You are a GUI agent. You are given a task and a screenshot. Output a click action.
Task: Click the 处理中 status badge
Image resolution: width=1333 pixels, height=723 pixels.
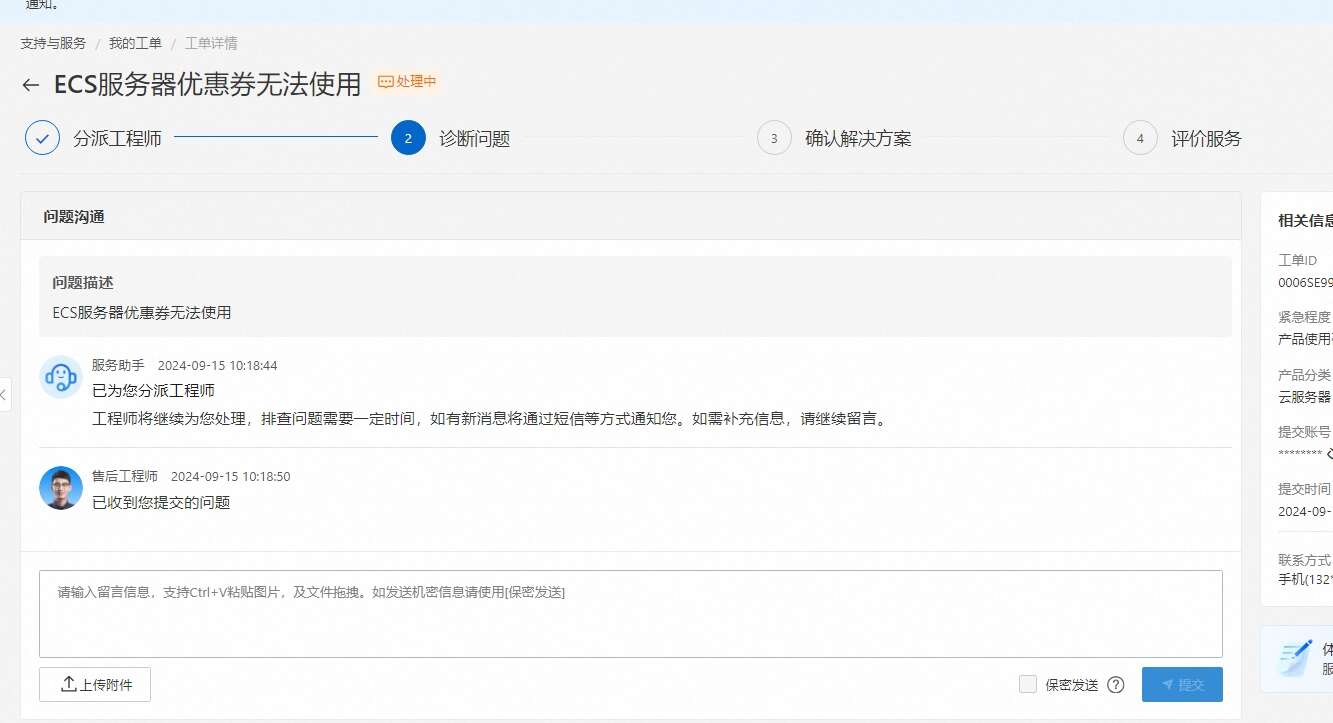[x=407, y=82]
